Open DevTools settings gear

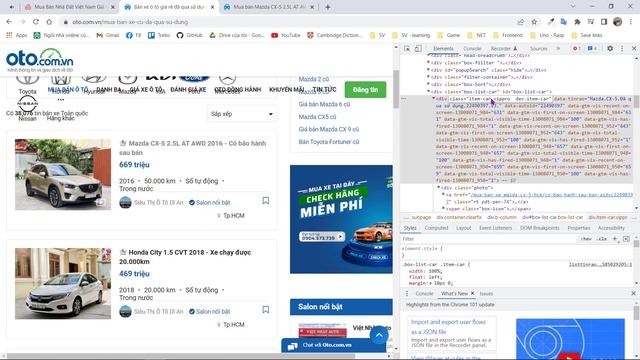coord(610,48)
